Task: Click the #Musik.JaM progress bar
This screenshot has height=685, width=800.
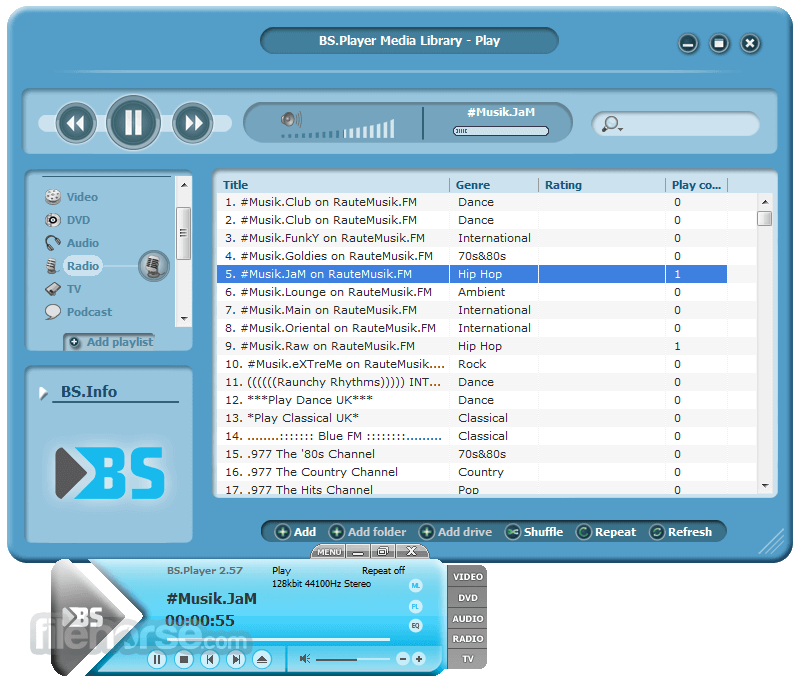Action: click(x=501, y=131)
